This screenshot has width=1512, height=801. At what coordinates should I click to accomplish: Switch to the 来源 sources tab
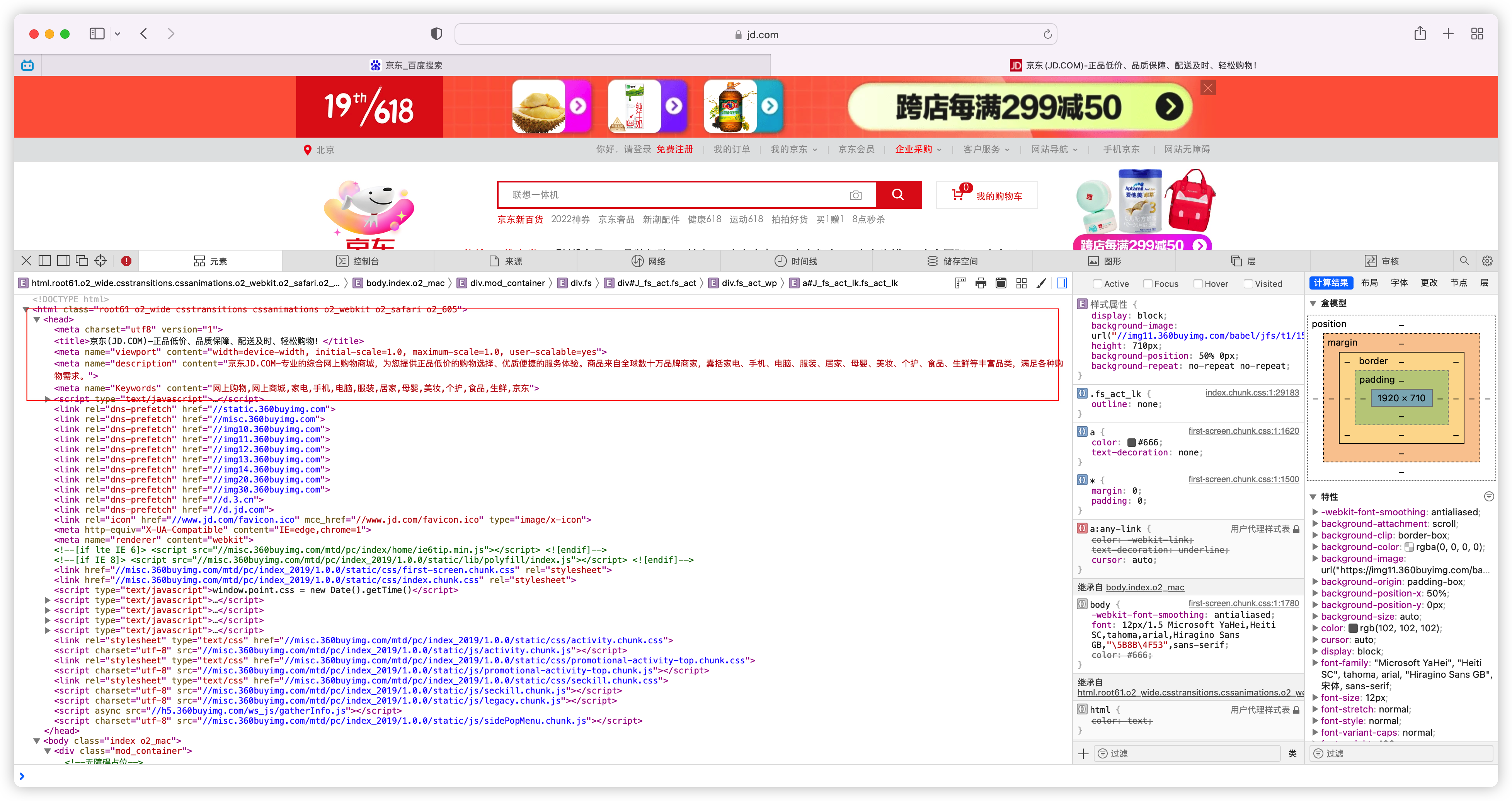pyautogui.click(x=506, y=261)
